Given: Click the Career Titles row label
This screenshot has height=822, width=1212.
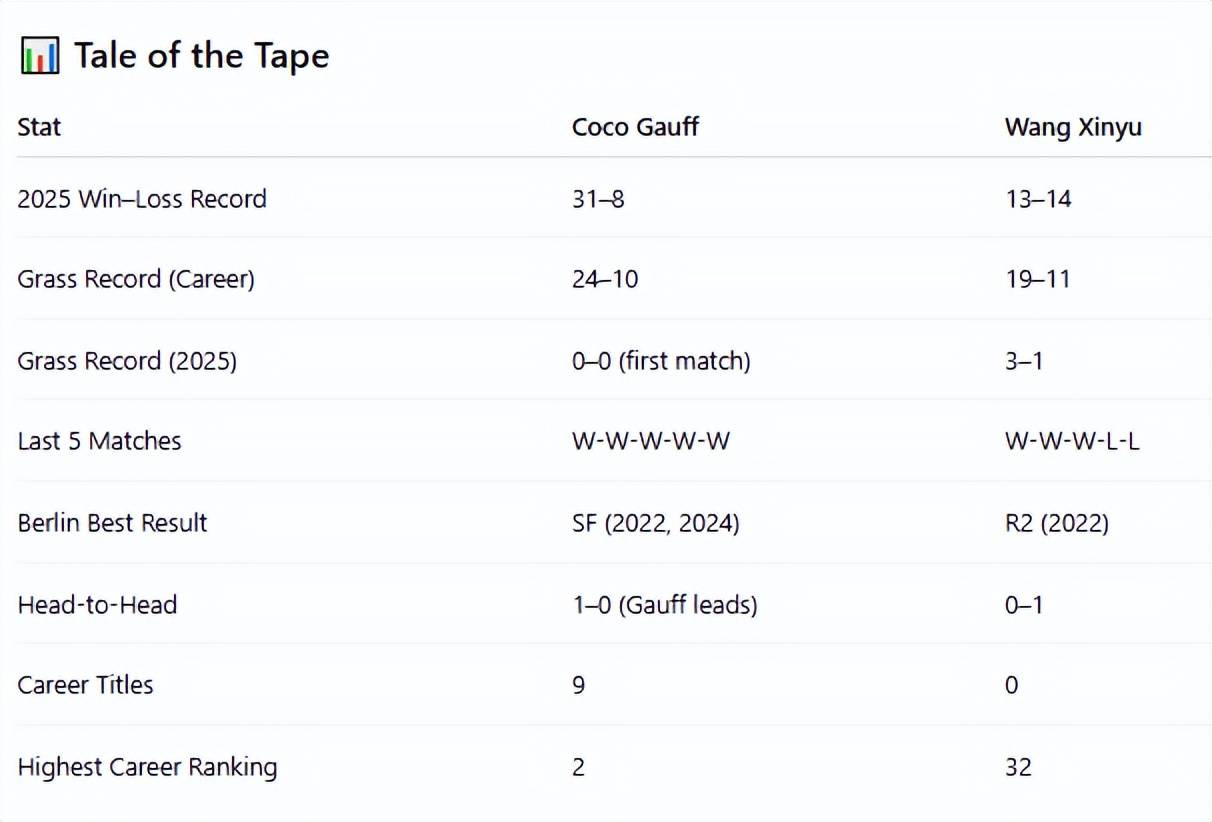Looking at the screenshot, I should pos(85,685).
